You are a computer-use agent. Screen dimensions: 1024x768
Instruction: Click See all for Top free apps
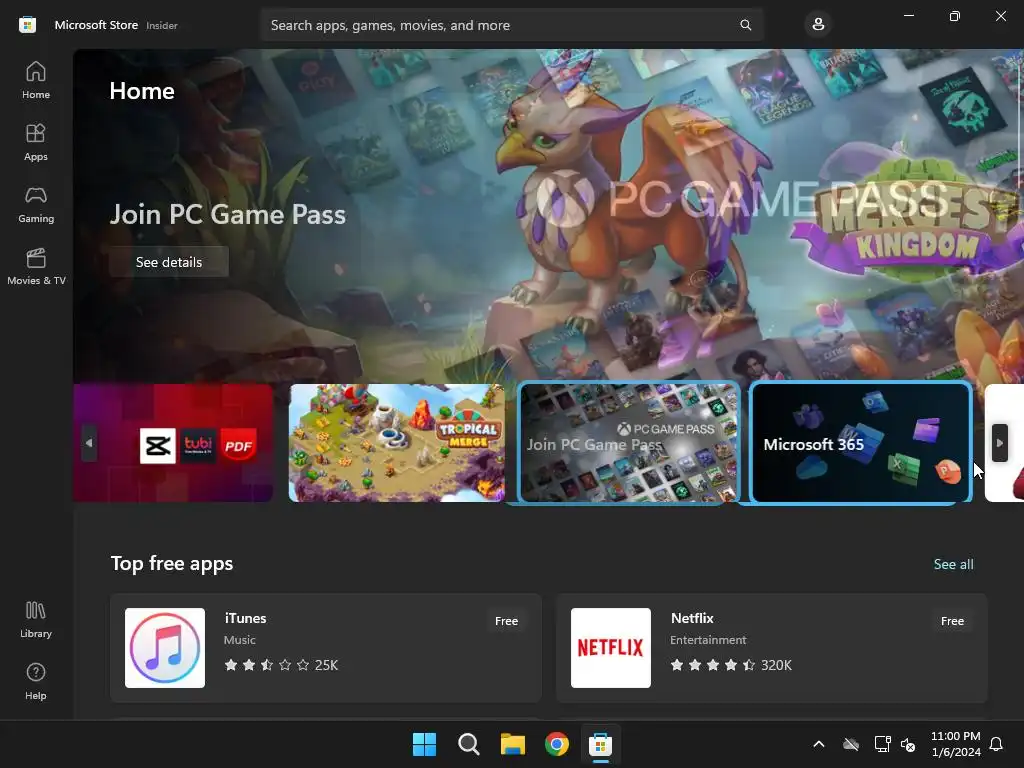click(x=953, y=564)
